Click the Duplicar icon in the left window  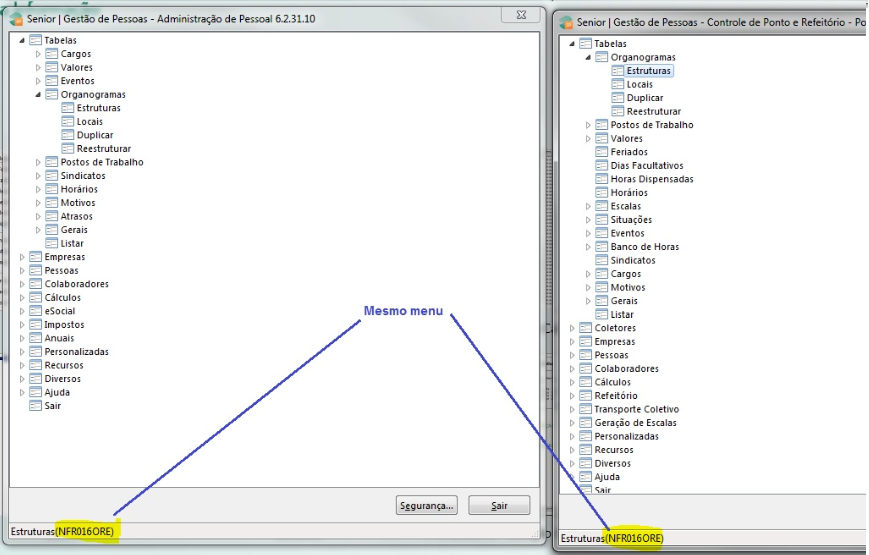pos(67,135)
